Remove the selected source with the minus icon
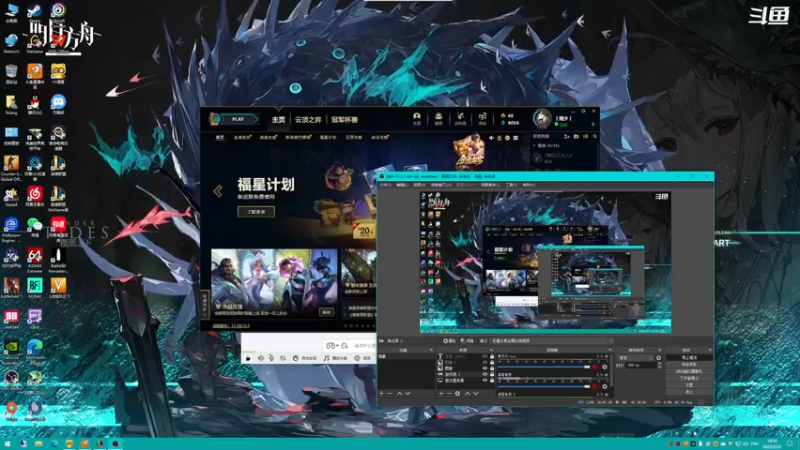This screenshot has width=800, height=450. 449,393
